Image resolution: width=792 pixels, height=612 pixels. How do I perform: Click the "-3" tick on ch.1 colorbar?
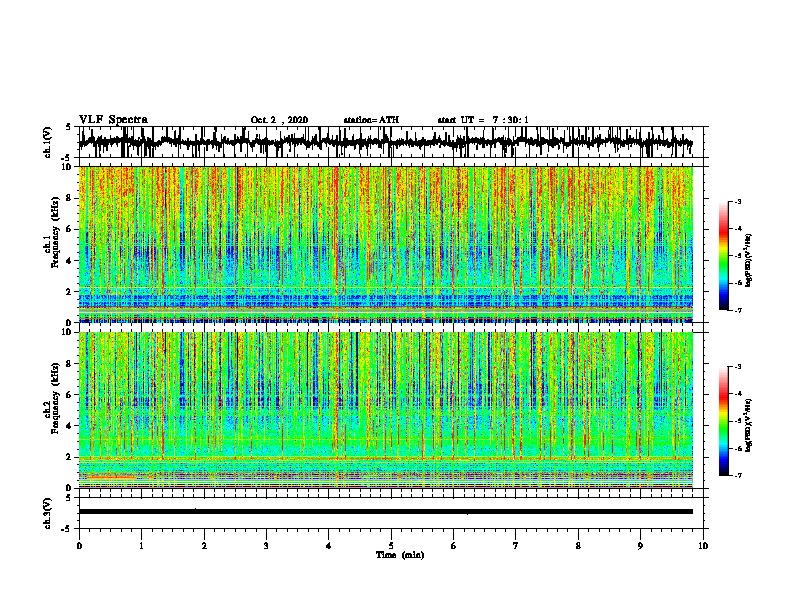pyautogui.click(x=738, y=201)
